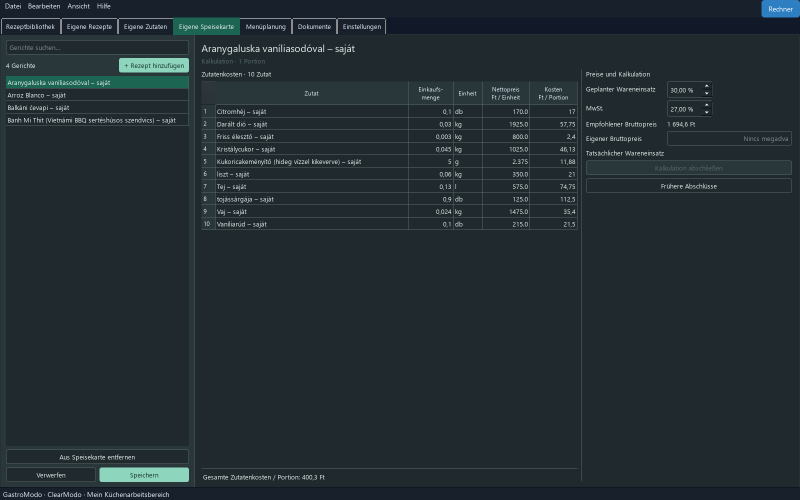Click the 112,5 cost cell
The height and width of the screenshot is (500, 800).
click(553, 199)
